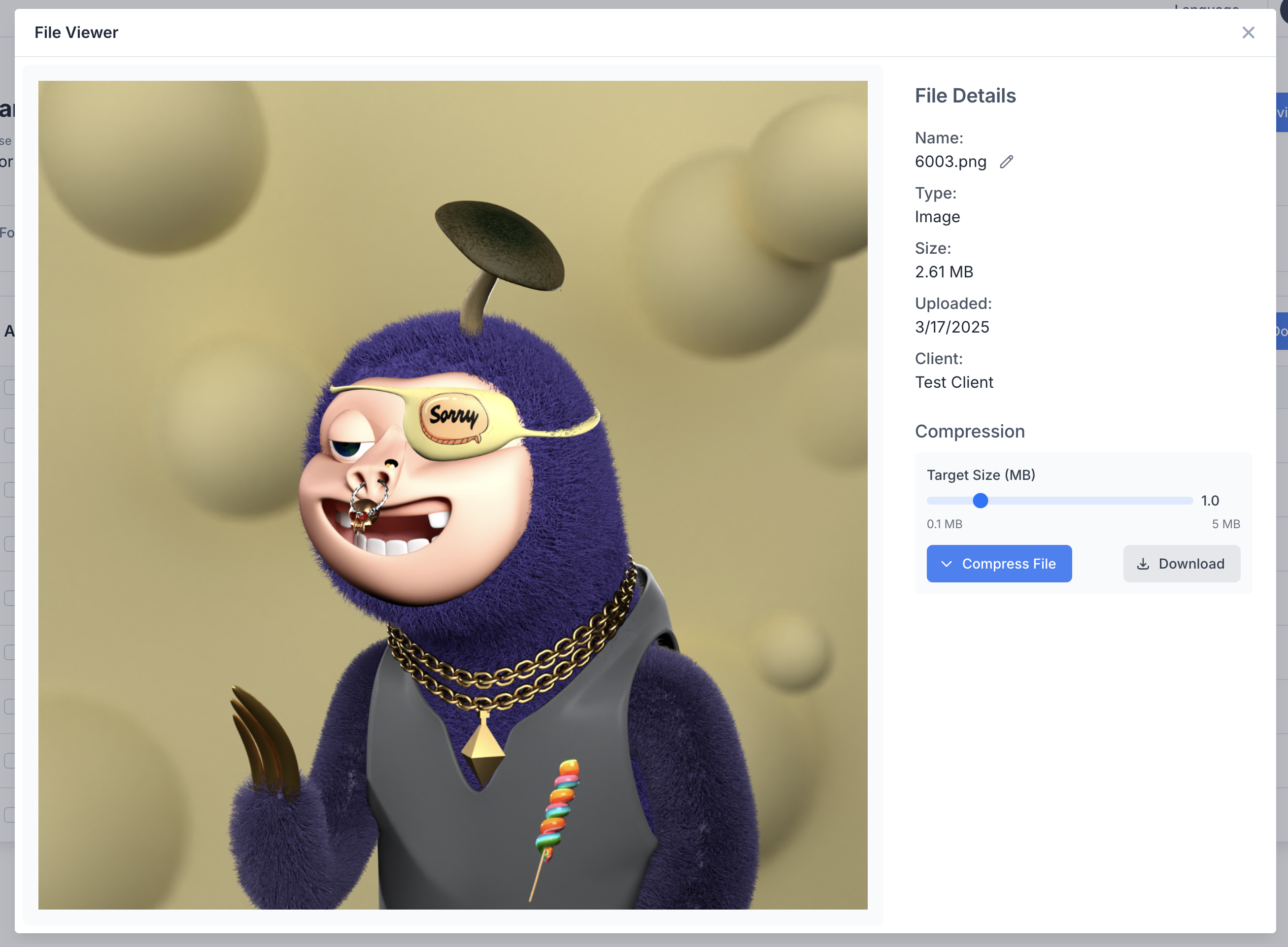Select the 3/17/2025 upload date

click(952, 327)
